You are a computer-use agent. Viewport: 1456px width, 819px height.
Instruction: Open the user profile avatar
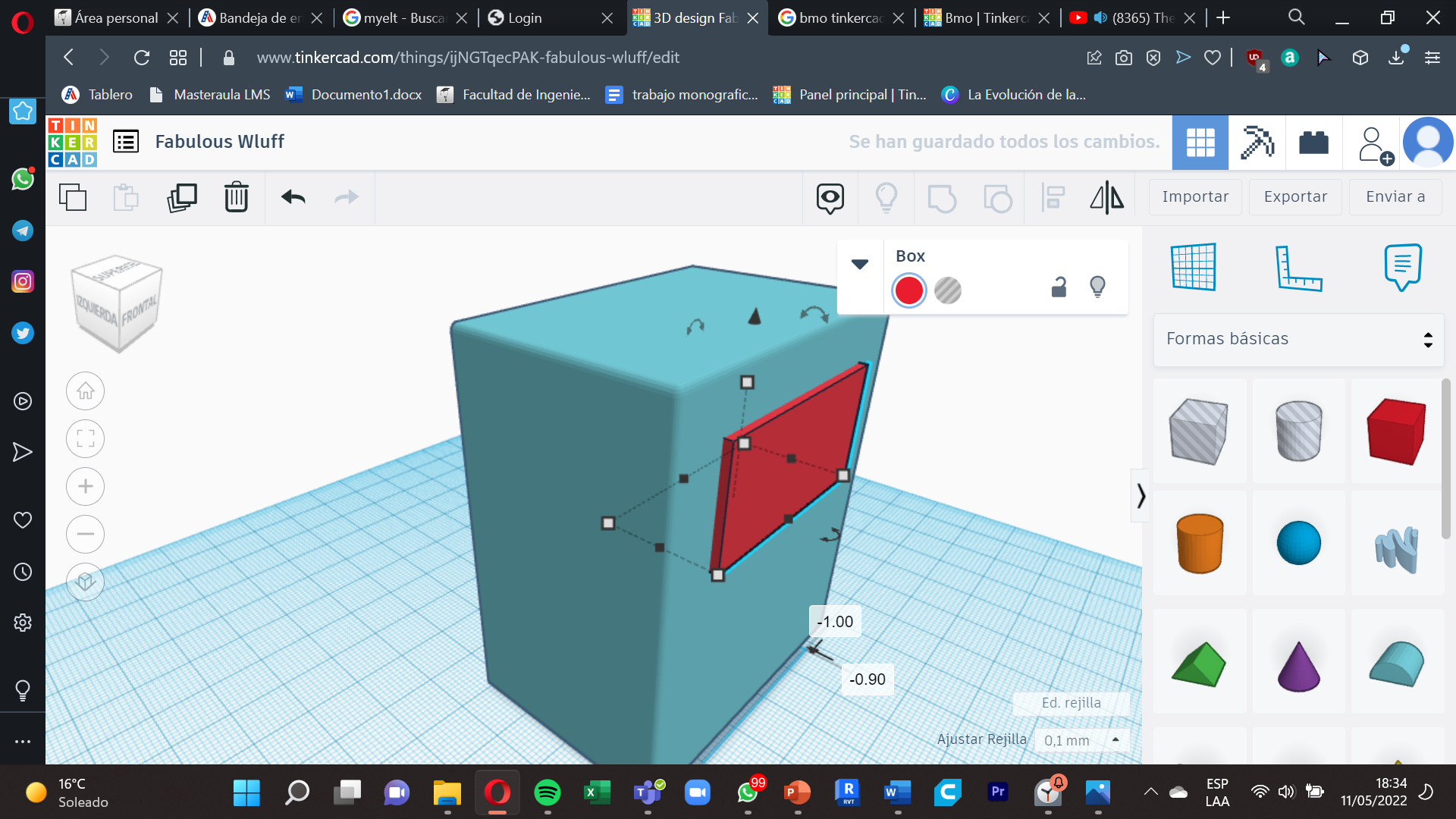click(1428, 143)
